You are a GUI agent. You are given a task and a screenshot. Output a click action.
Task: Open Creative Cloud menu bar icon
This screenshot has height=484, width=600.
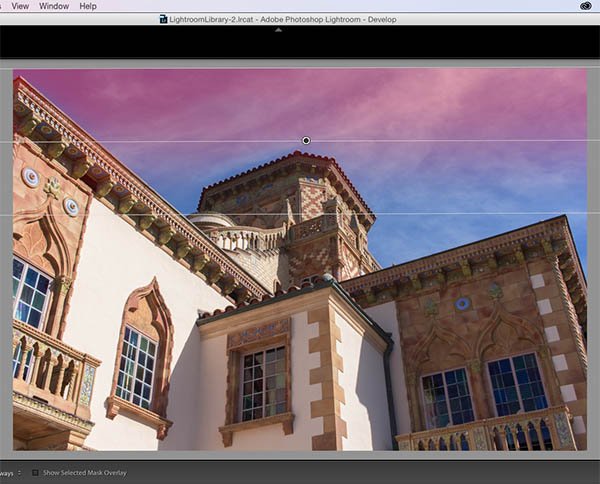(x=585, y=6)
